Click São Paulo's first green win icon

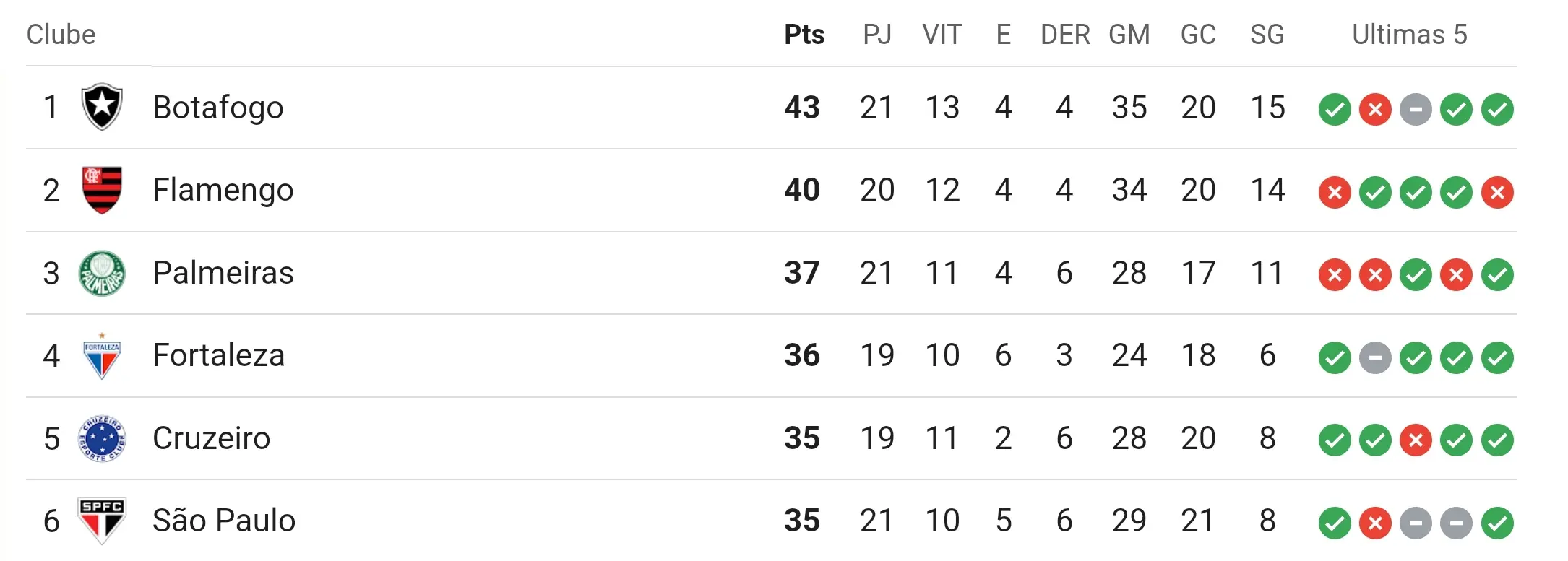click(1335, 523)
